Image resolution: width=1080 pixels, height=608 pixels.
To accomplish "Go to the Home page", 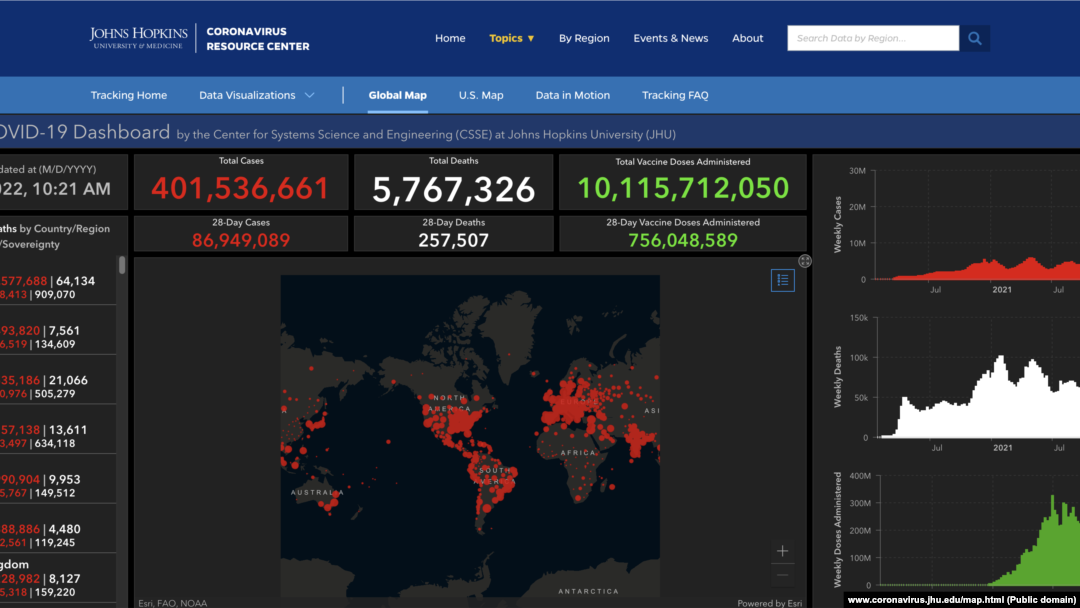I will click(450, 38).
